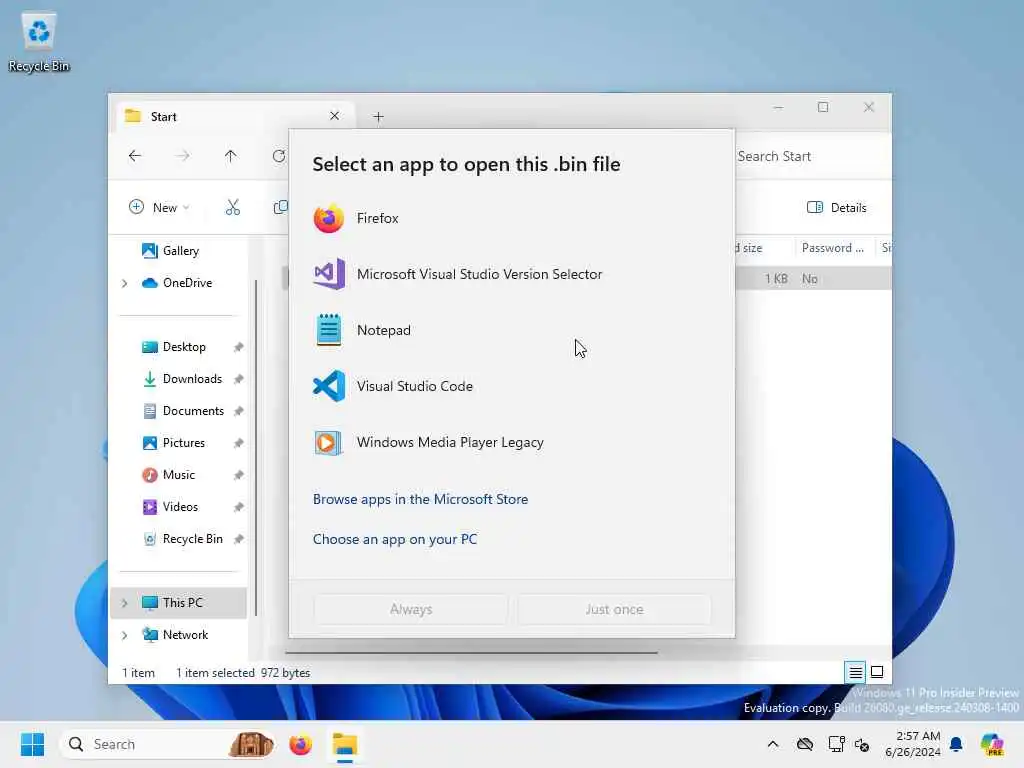Select the Recycle Bin desktop icon
The width and height of the screenshot is (1024, 768).
click(39, 41)
